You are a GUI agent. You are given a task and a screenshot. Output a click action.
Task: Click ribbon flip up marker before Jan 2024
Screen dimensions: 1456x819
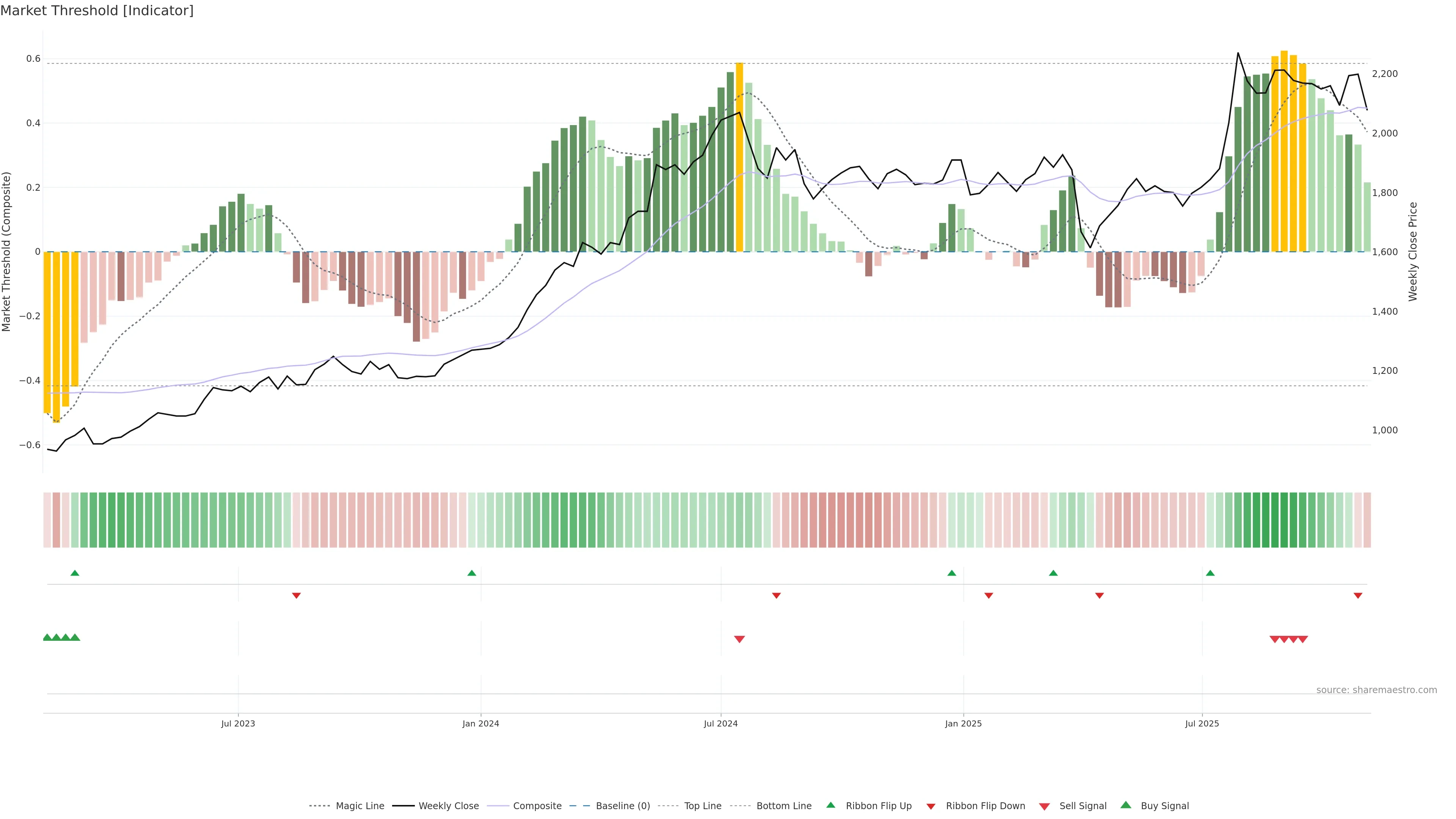pyautogui.click(x=472, y=573)
